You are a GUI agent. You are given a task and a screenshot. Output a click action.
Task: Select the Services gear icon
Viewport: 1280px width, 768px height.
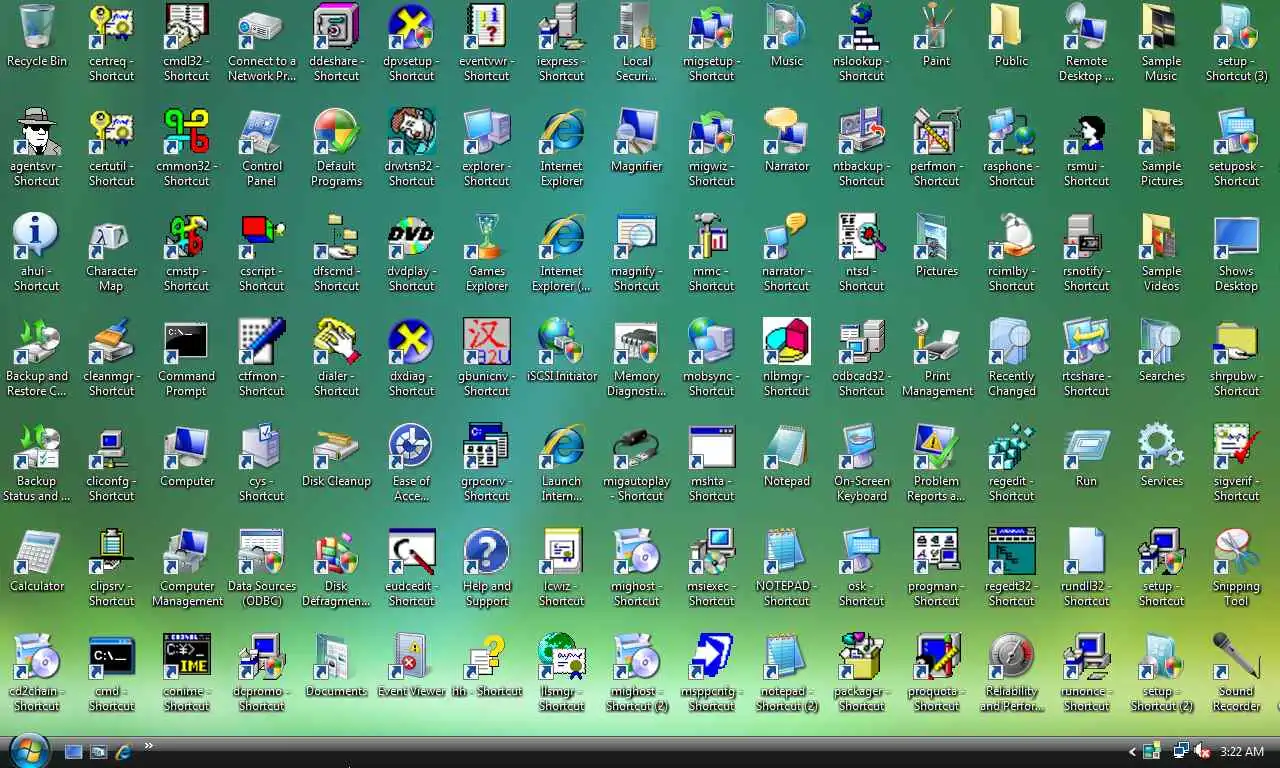click(x=1162, y=447)
